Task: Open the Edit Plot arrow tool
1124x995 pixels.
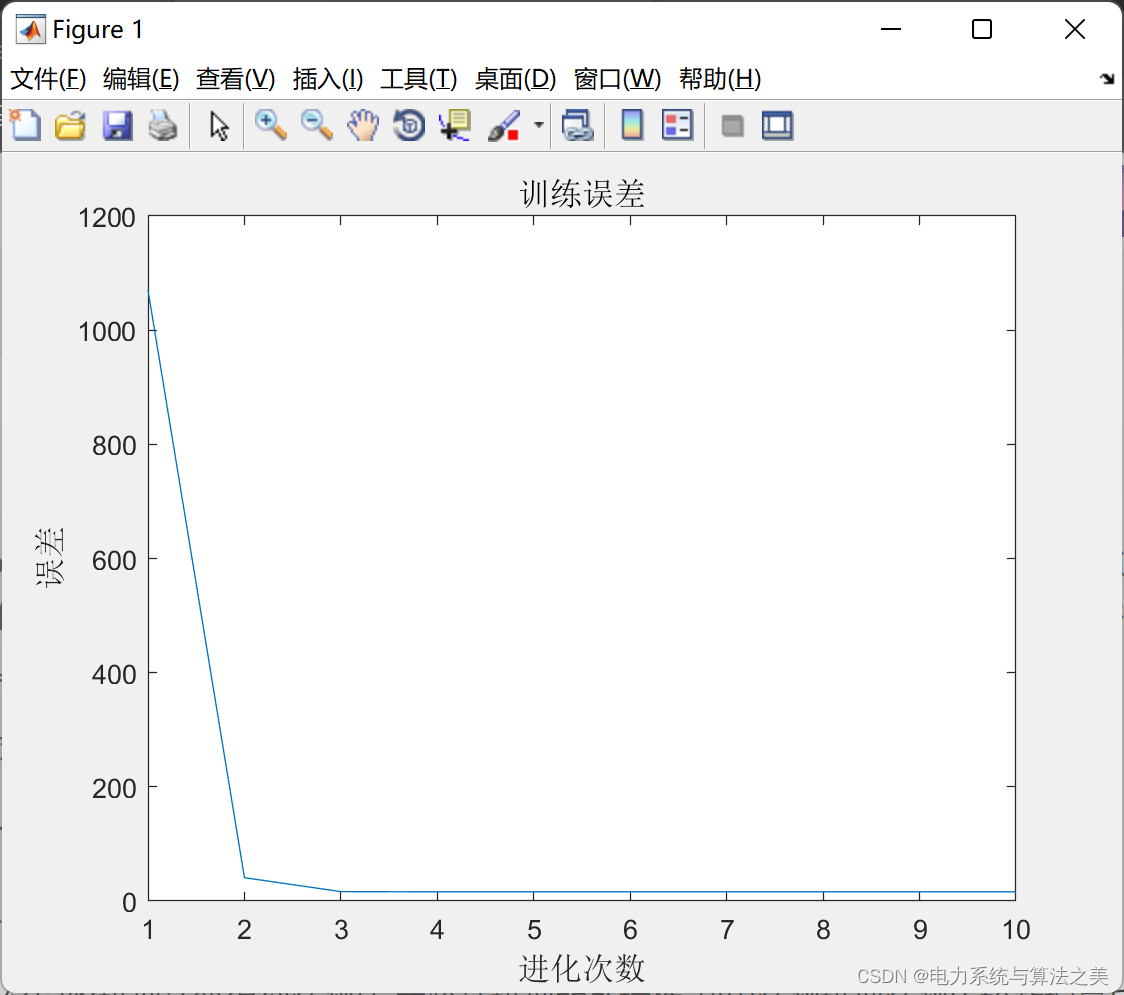Action: pyautogui.click(x=217, y=125)
